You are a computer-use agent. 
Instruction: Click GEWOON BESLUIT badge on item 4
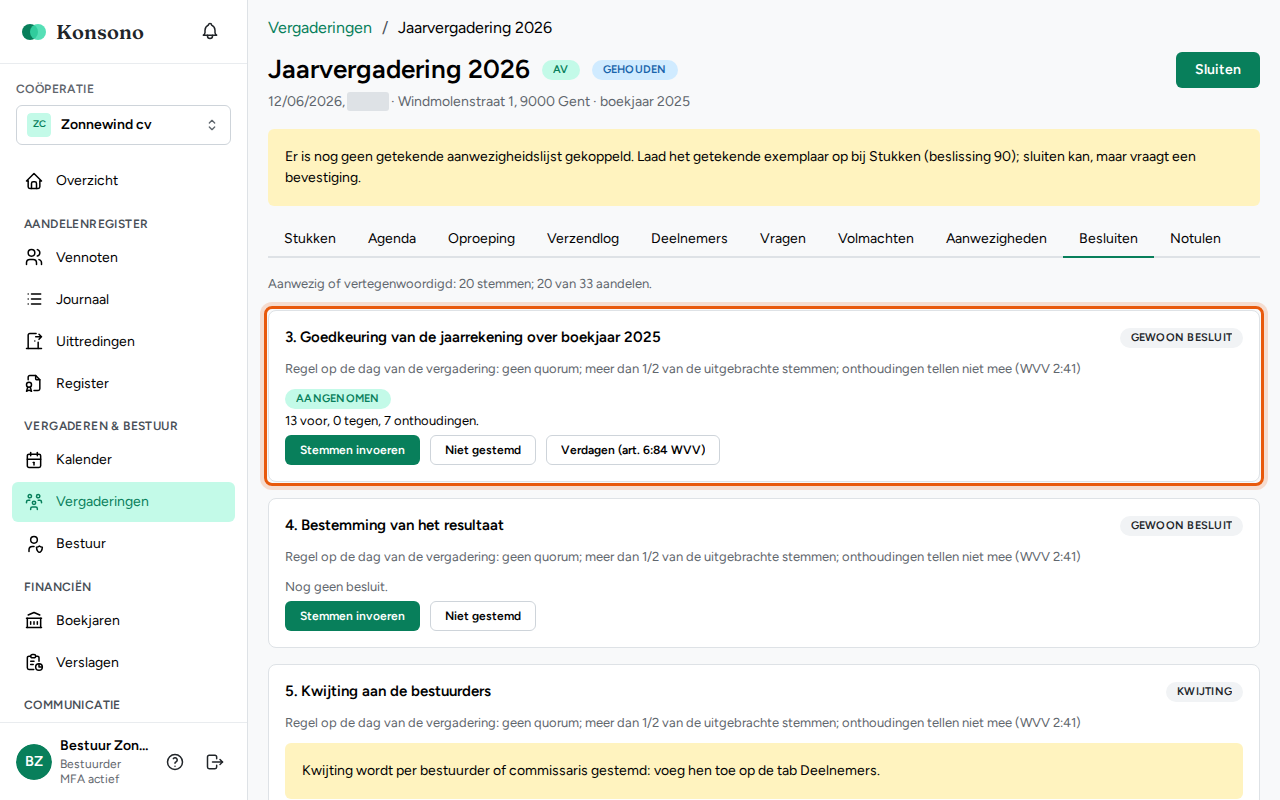(x=1181, y=526)
